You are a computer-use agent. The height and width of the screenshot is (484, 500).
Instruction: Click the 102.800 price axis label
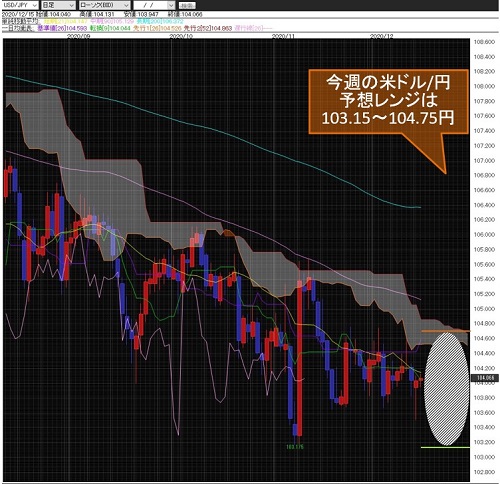pos(484,472)
